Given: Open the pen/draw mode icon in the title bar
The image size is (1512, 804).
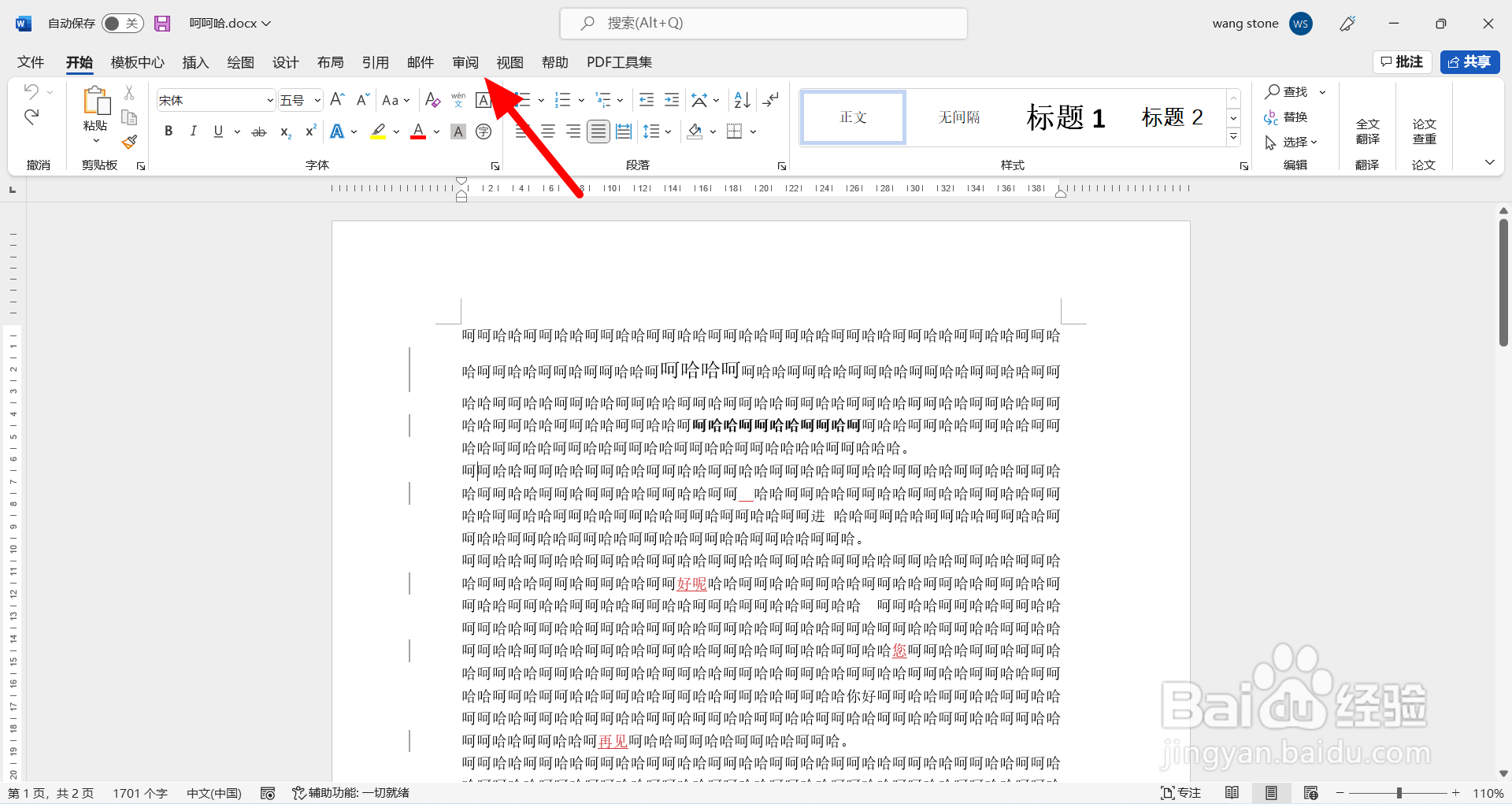Looking at the screenshot, I should [1347, 24].
